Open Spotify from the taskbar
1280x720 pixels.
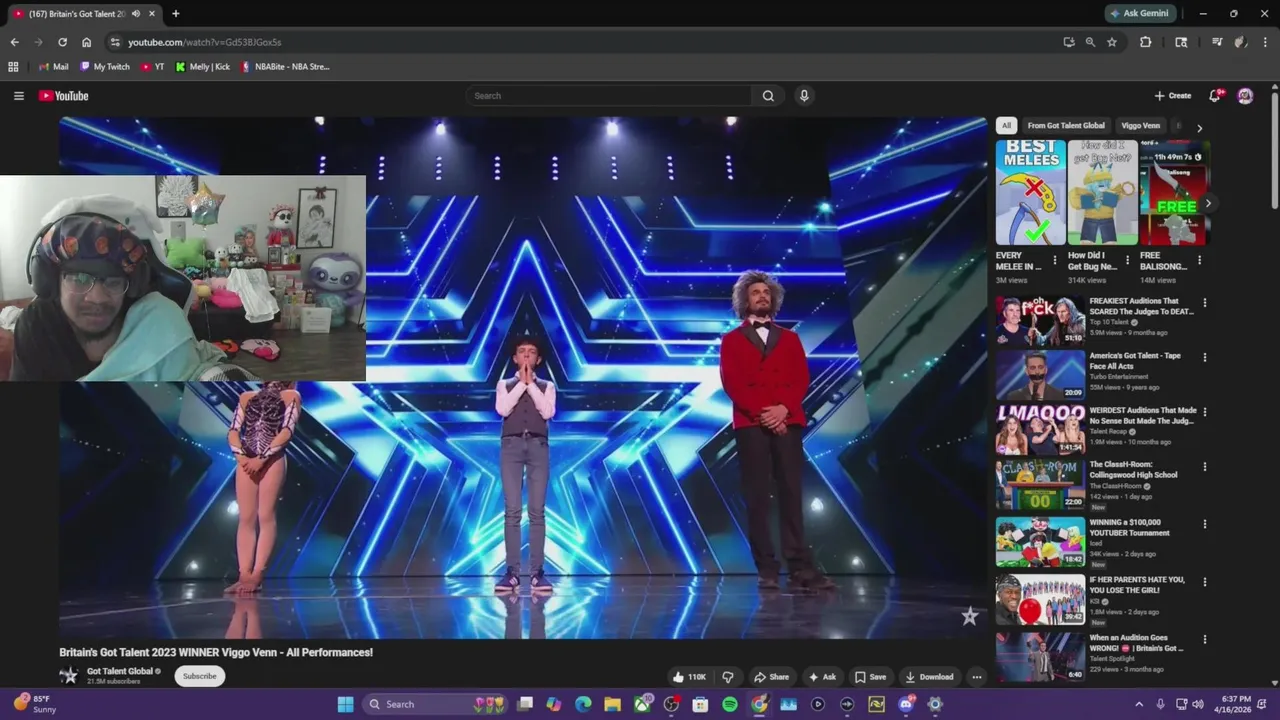coord(730,704)
